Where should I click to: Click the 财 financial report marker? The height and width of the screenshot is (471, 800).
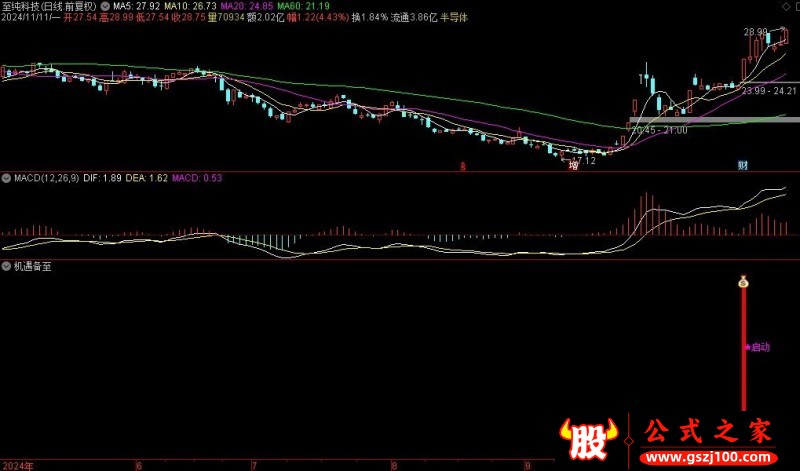743,165
